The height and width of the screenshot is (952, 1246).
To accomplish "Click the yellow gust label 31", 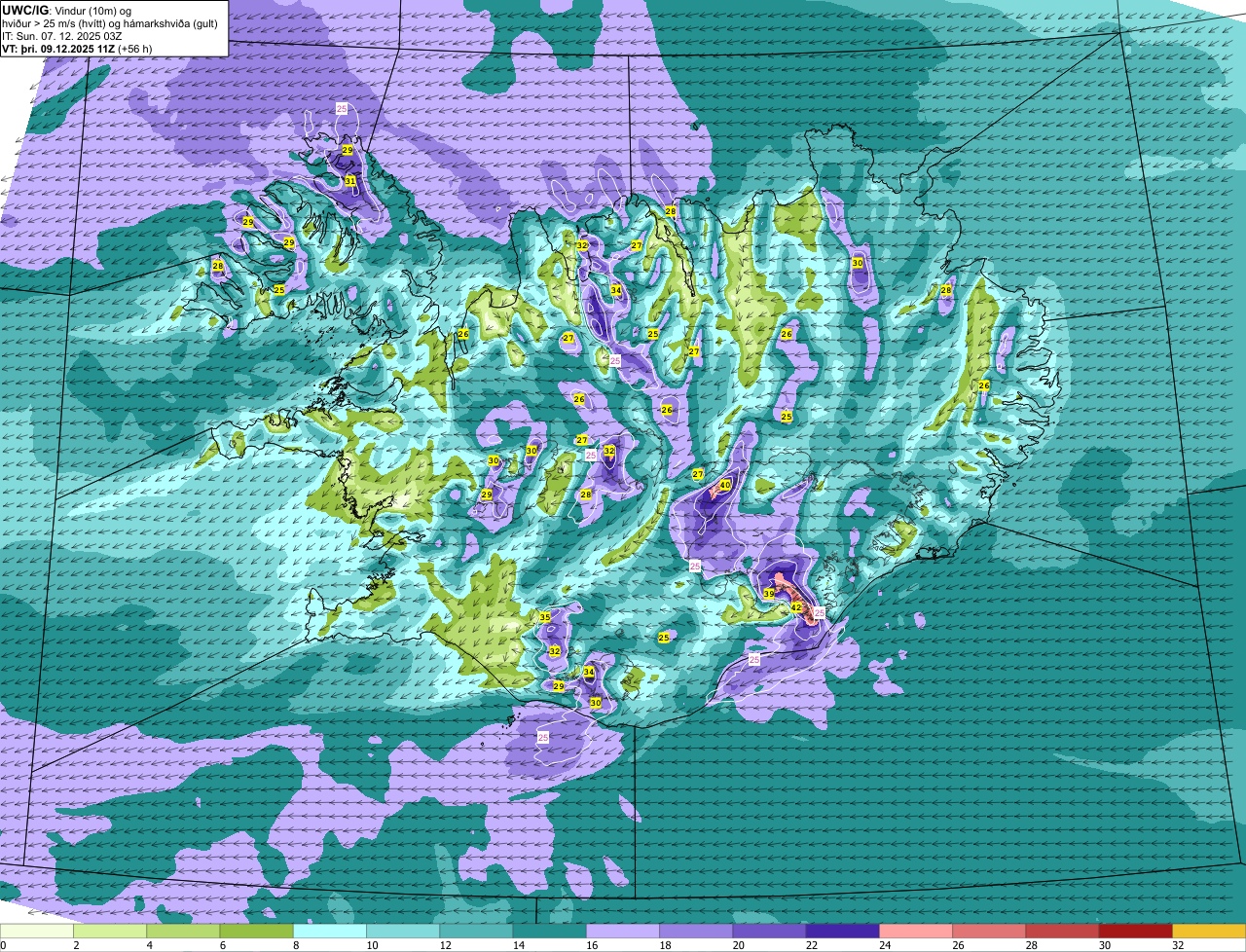I will 350,181.
